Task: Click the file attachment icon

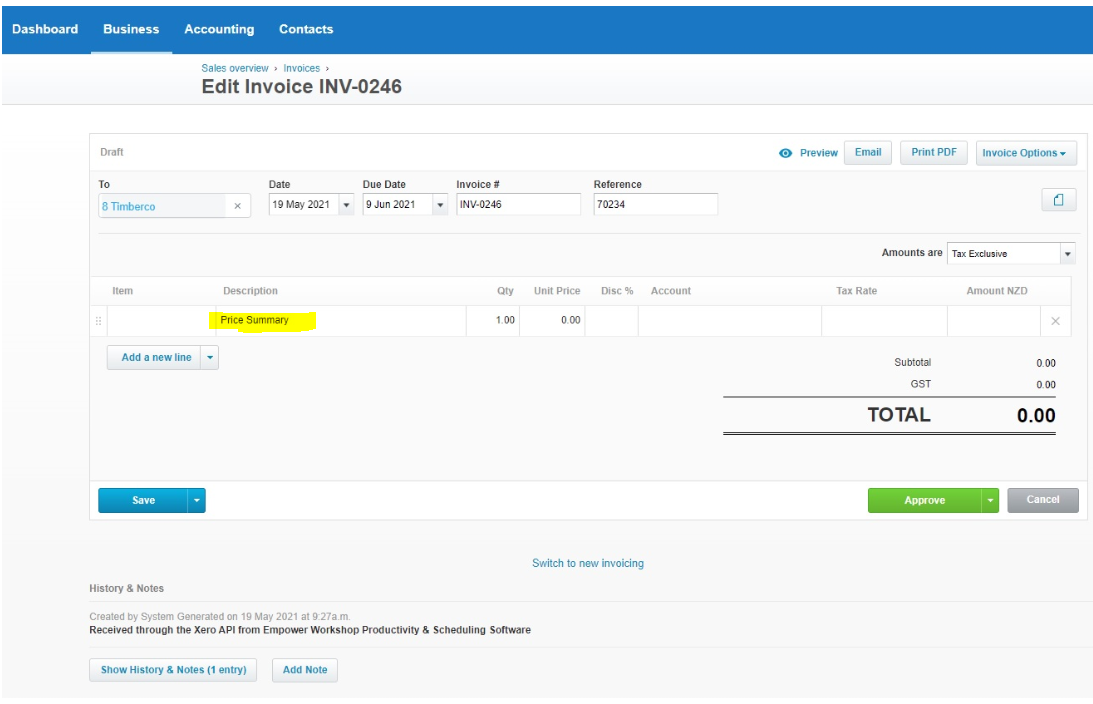Action: [1058, 200]
